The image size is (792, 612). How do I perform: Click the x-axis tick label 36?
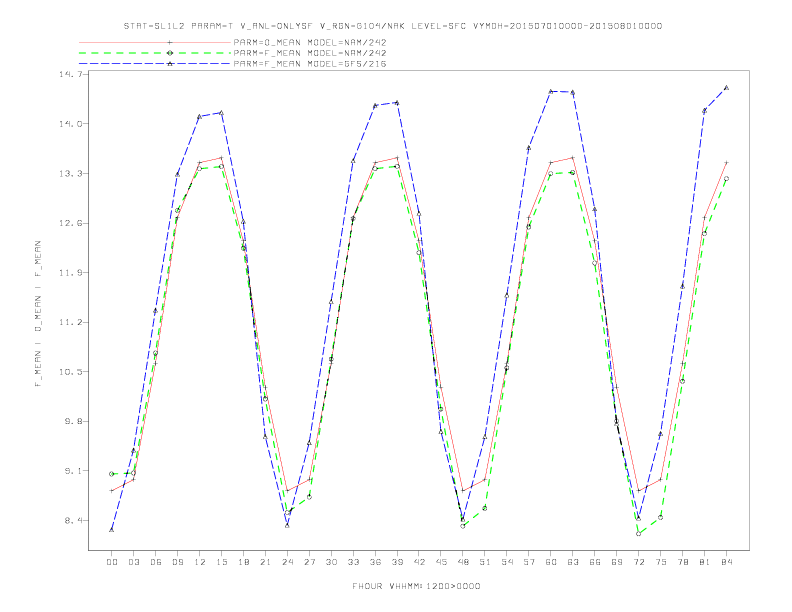click(x=375, y=562)
